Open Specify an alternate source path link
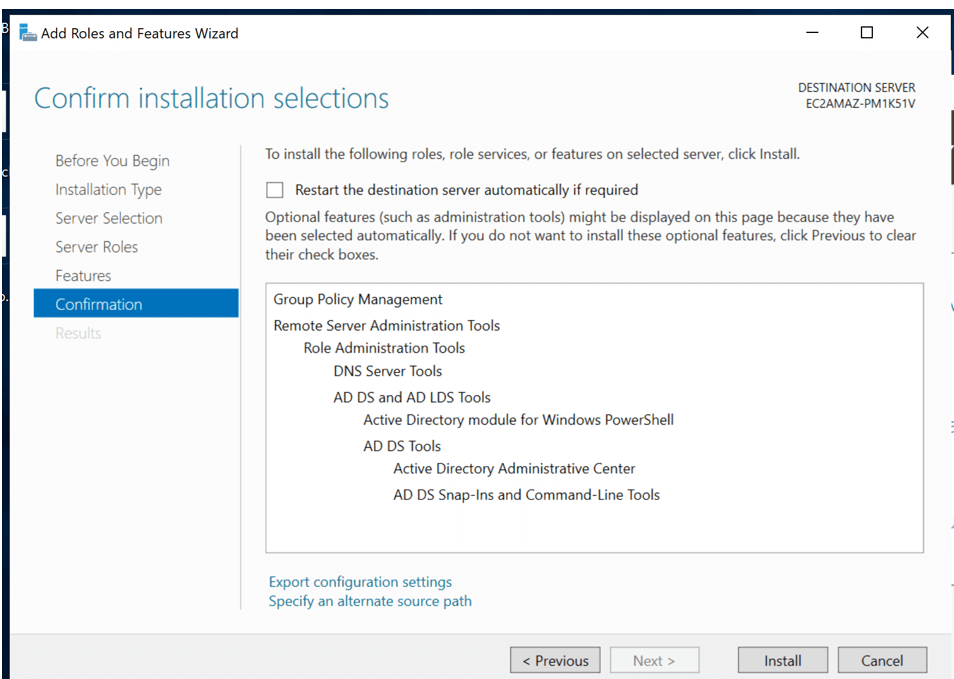Image resolution: width=954 pixels, height=679 pixels. (370, 601)
